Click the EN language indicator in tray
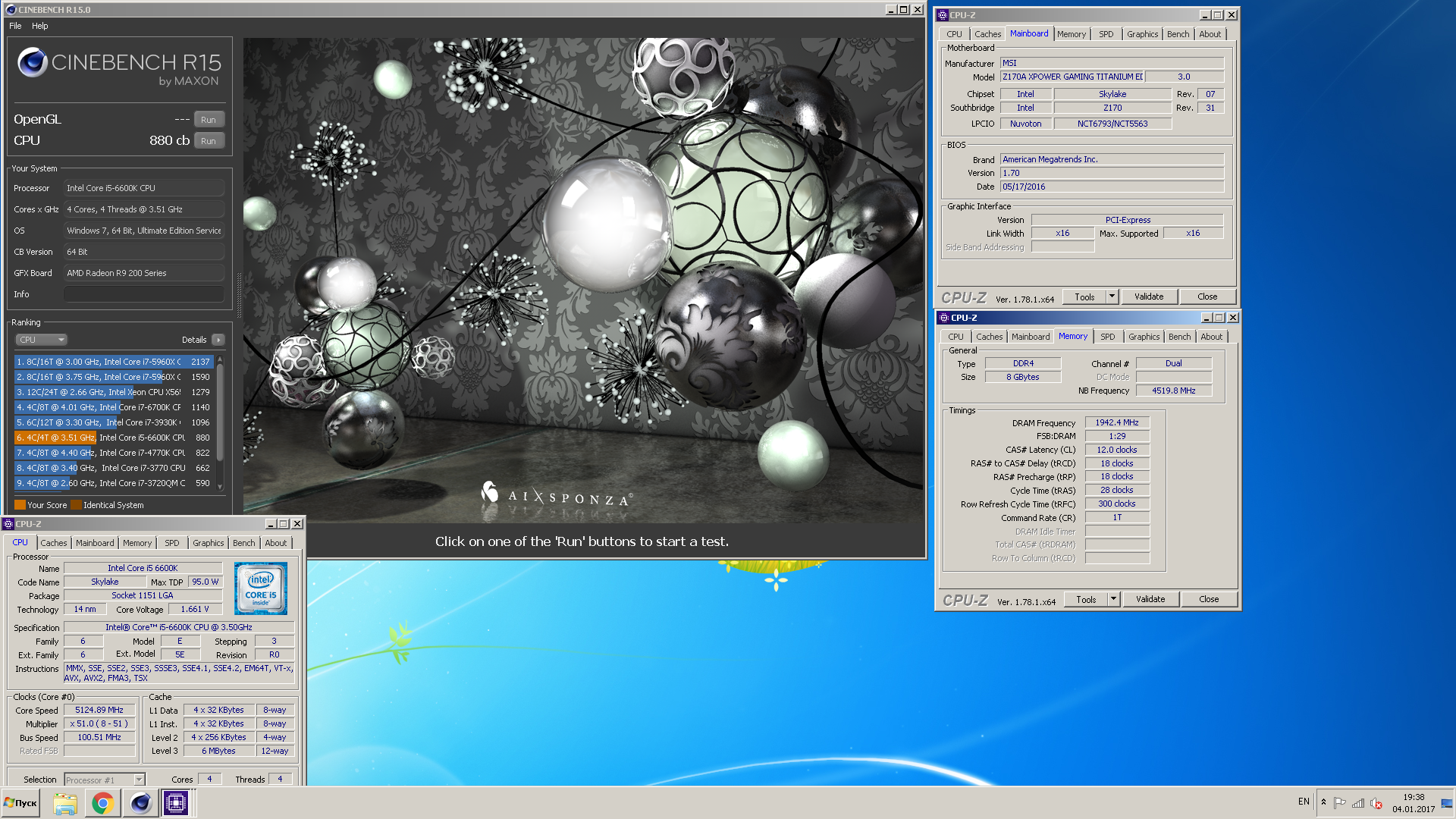Image resolution: width=1456 pixels, height=819 pixels. click(x=1304, y=802)
